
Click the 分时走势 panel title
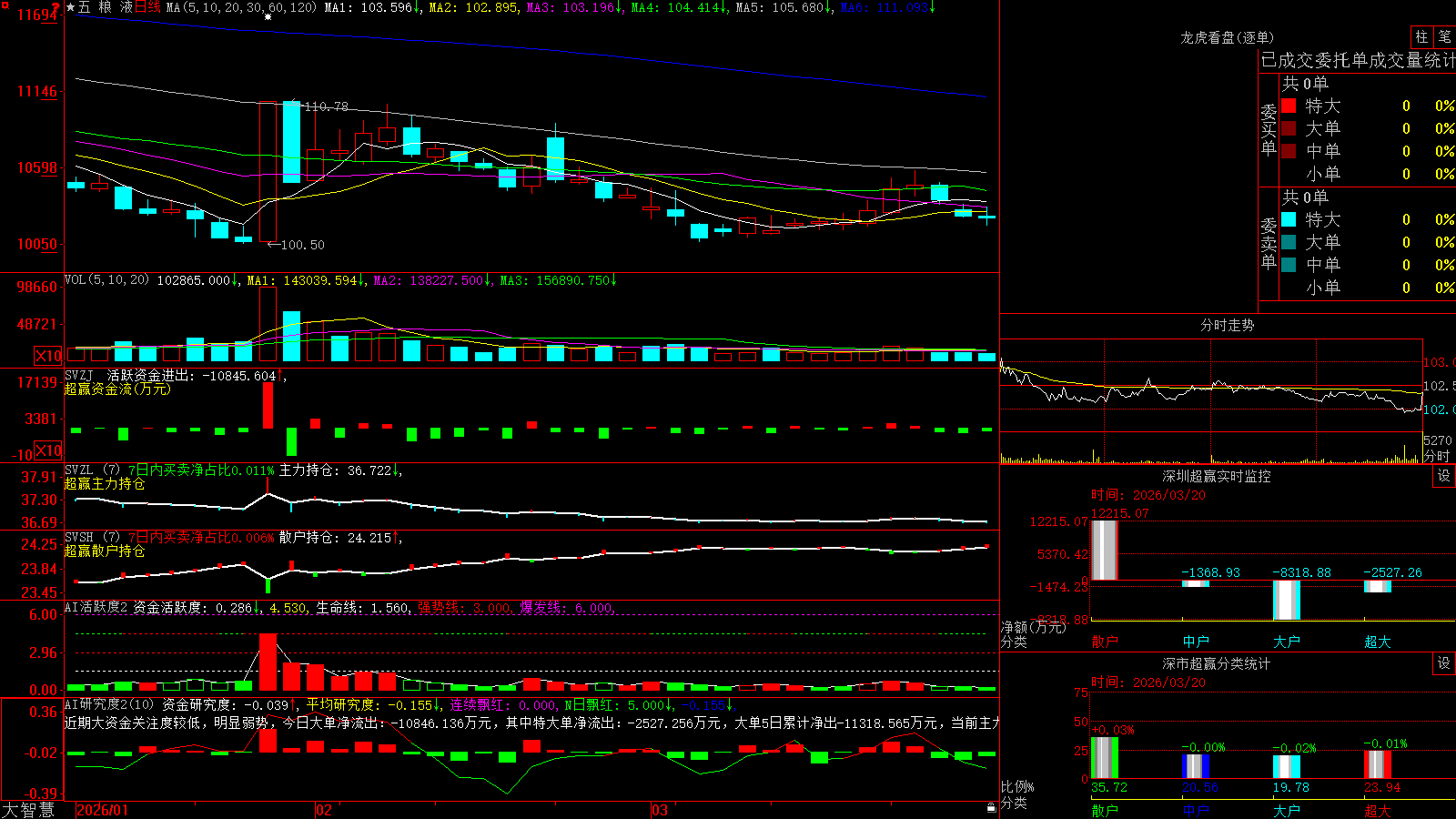(1227, 325)
